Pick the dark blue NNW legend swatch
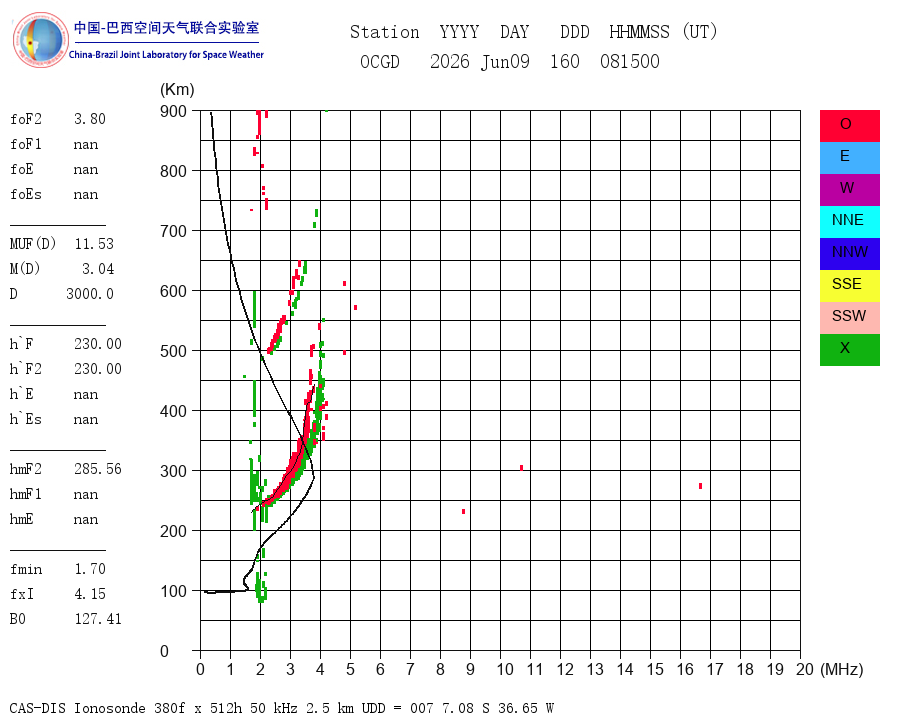Screen dimensions: 900x720 [x=849, y=254]
